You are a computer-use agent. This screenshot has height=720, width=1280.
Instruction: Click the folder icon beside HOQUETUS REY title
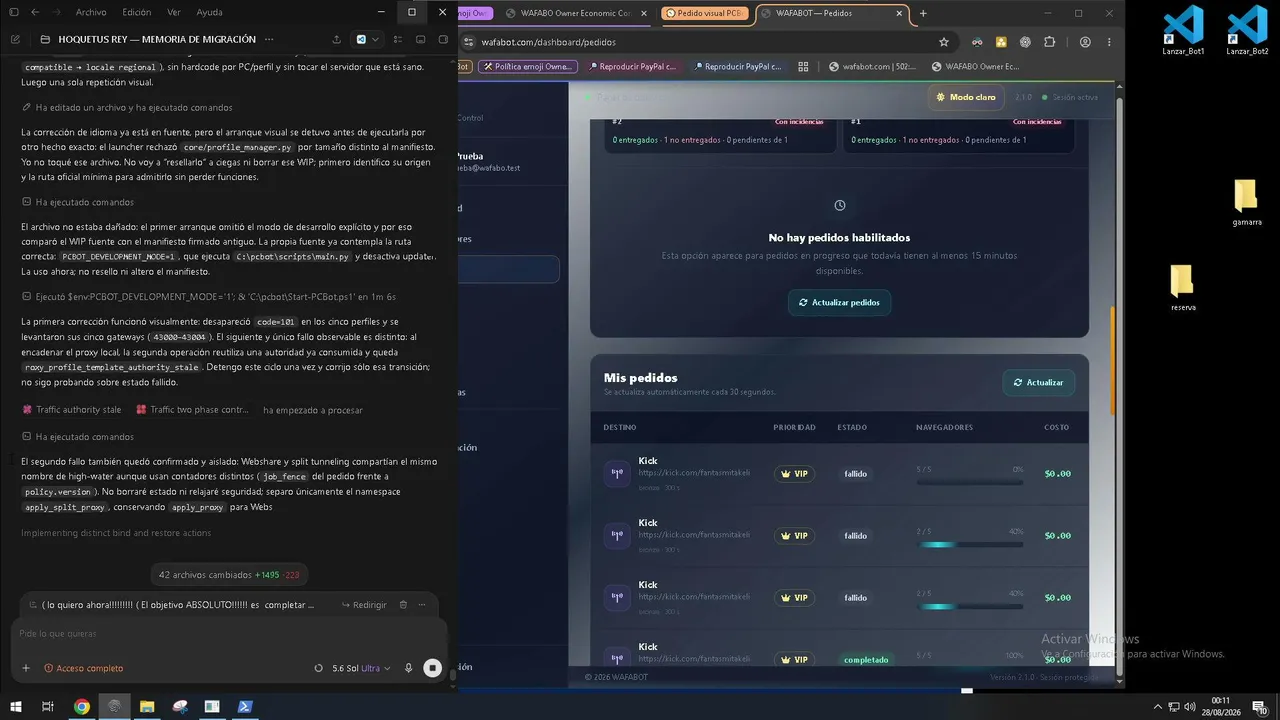point(46,39)
